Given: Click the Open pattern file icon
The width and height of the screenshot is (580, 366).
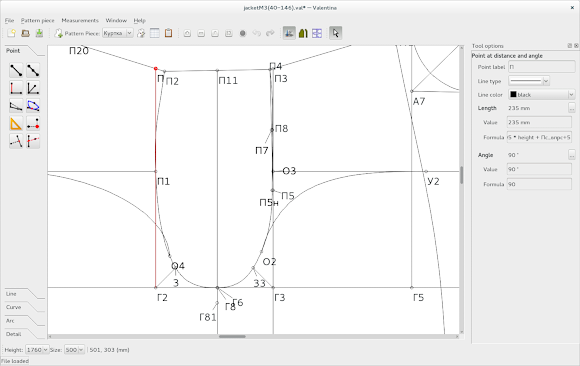Looking at the screenshot, I should pyautogui.click(x=25, y=33).
